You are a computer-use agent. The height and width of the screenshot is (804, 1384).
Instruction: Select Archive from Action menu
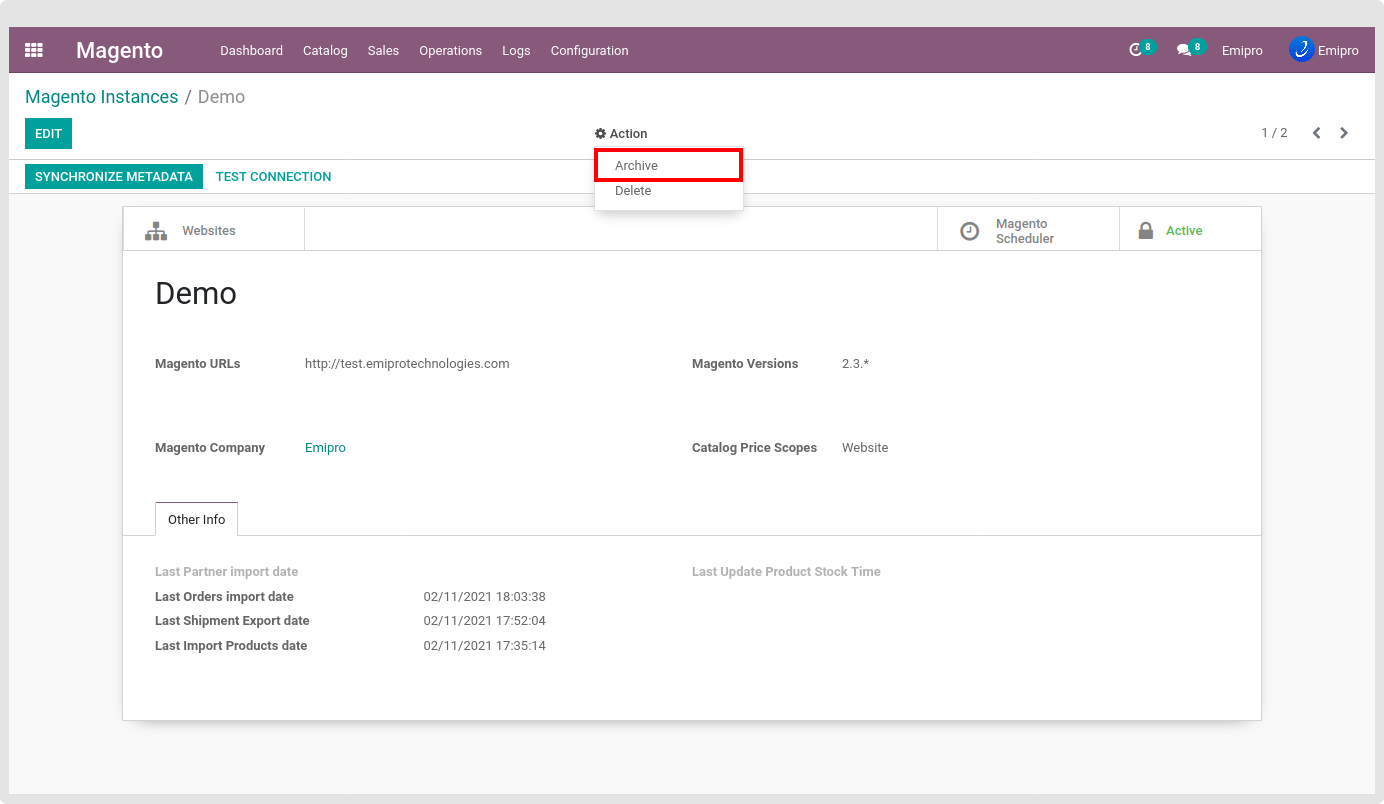point(668,165)
